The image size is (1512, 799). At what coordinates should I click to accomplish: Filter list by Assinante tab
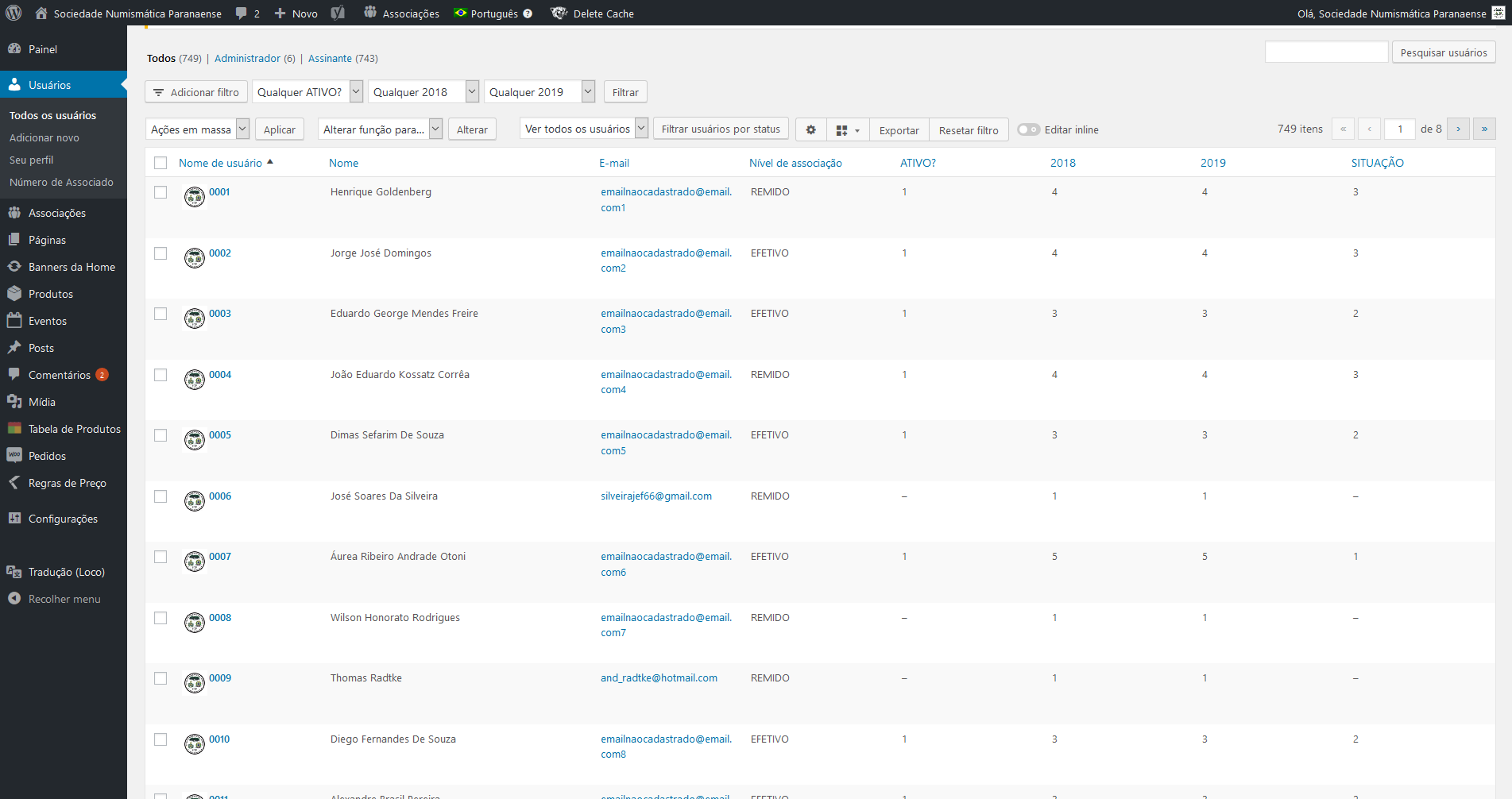tap(330, 58)
